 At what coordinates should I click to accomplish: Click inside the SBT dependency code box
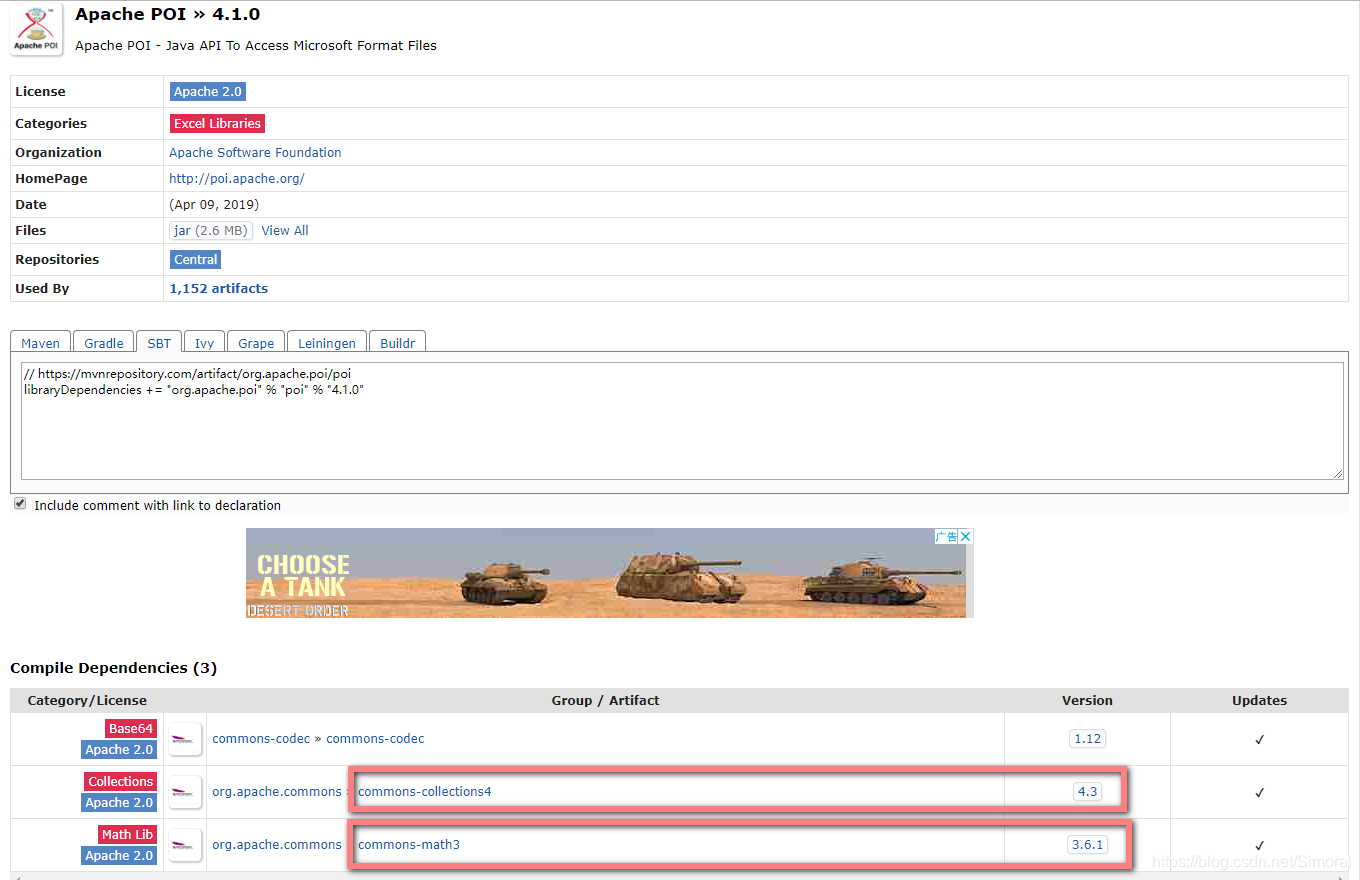682,421
